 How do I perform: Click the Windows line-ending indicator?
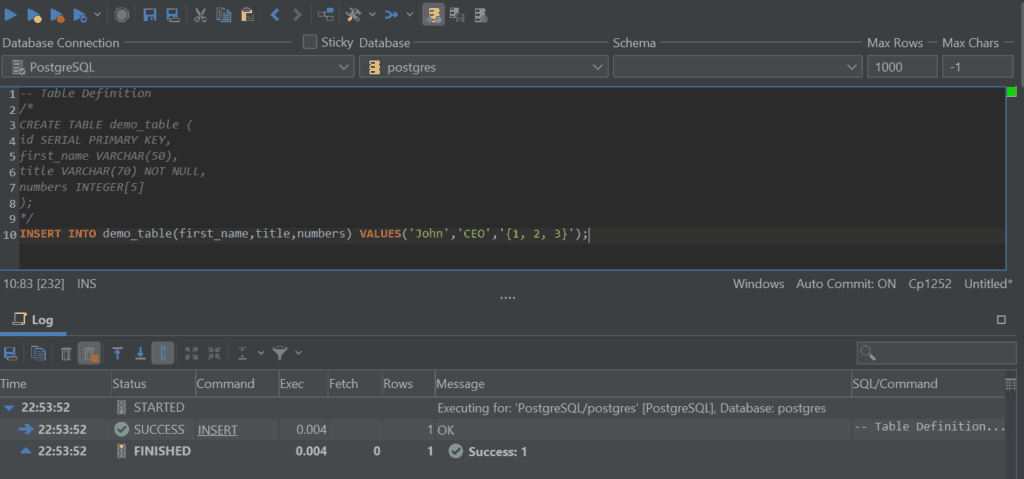[x=758, y=284]
